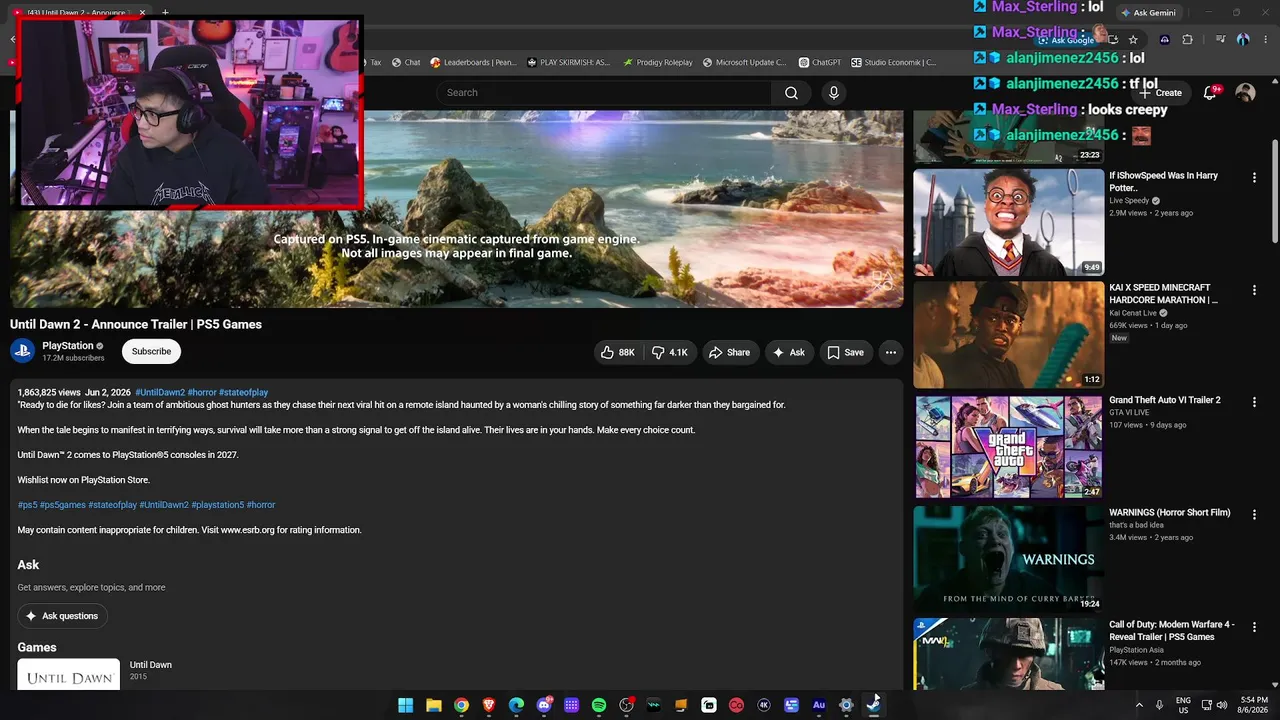Switch the ENG US keyboard language indicator

click(1183, 705)
